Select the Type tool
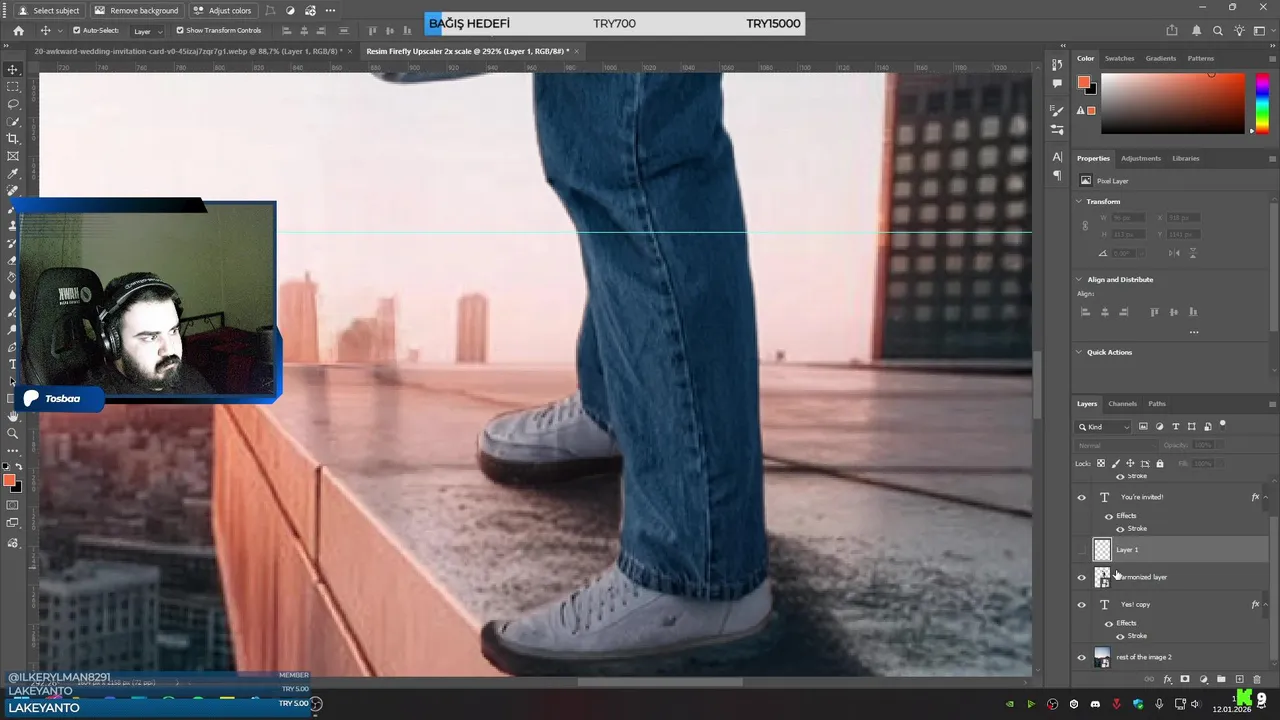Screen dimensions: 1280x720 pos(13,364)
